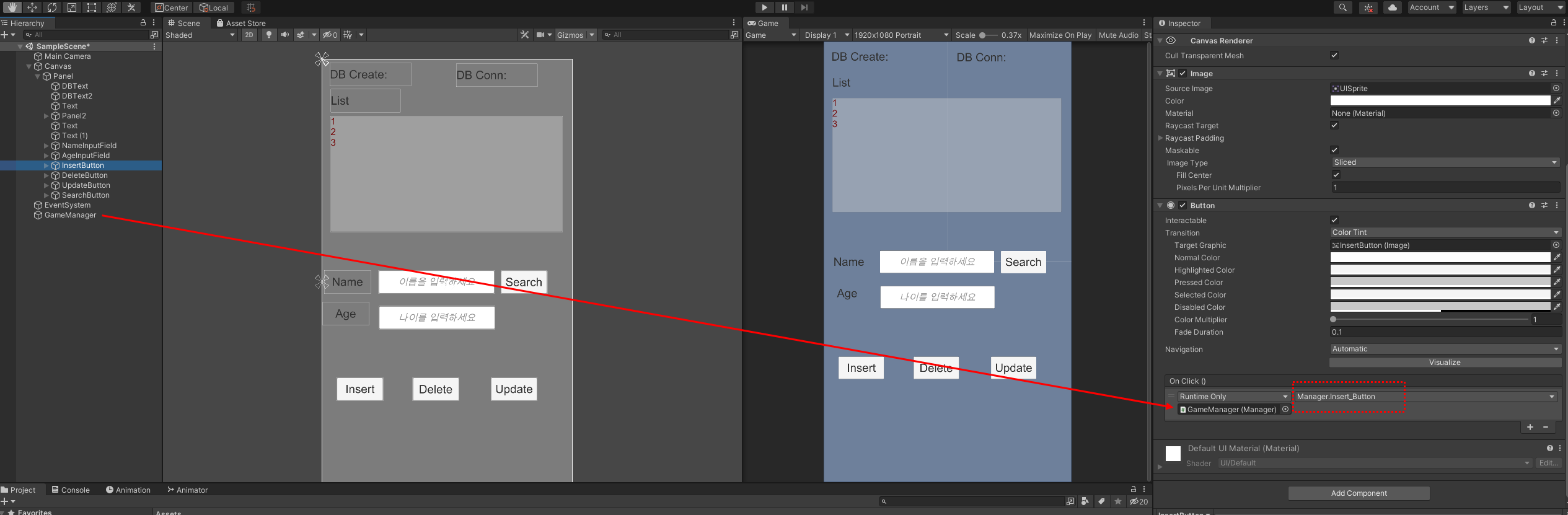Expand the Panel2 item in Hierarchy
This screenshot has height=515, width=1568.
(46, 116)
